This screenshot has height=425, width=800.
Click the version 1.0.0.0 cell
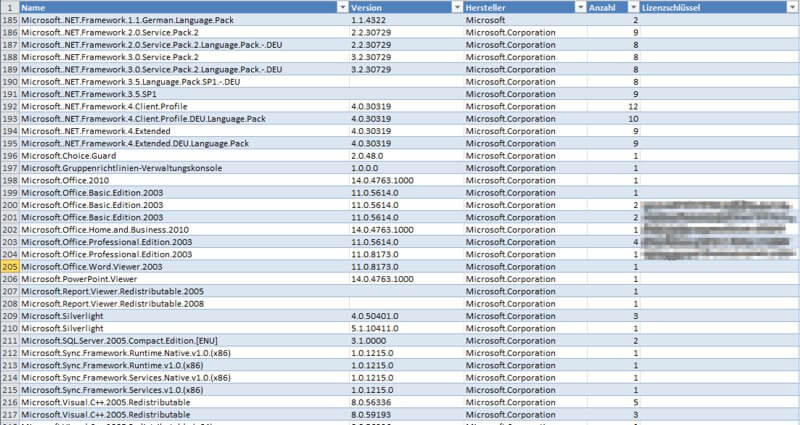point(406,168)
